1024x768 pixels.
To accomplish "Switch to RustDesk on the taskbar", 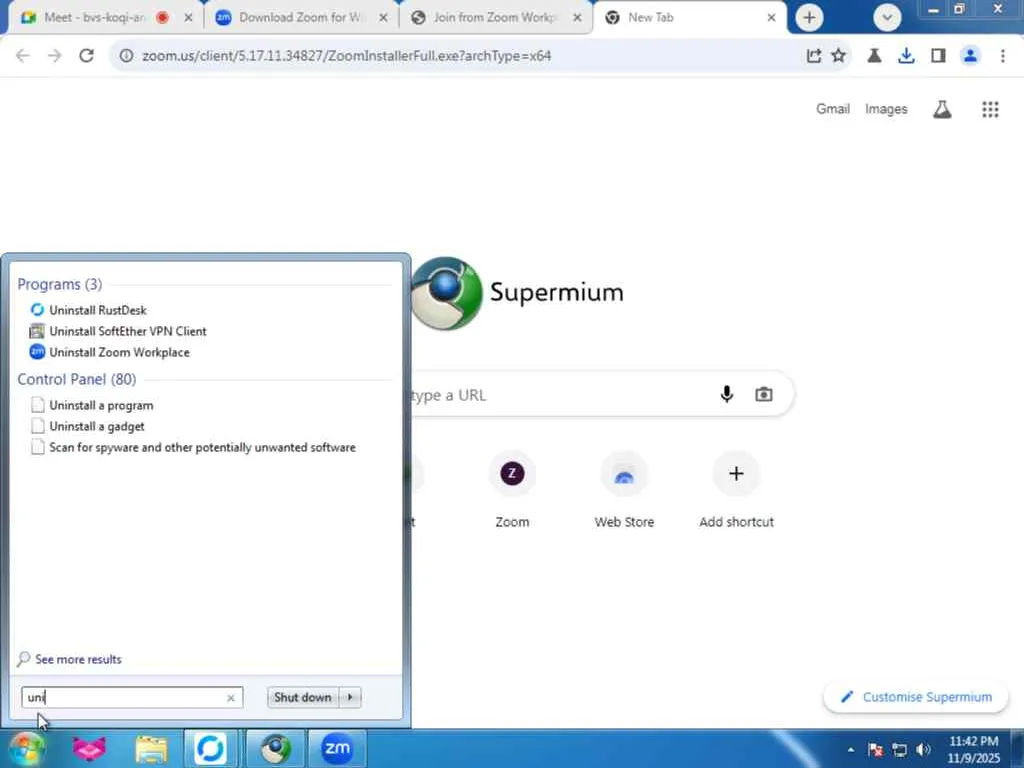I will click(210, 748).
